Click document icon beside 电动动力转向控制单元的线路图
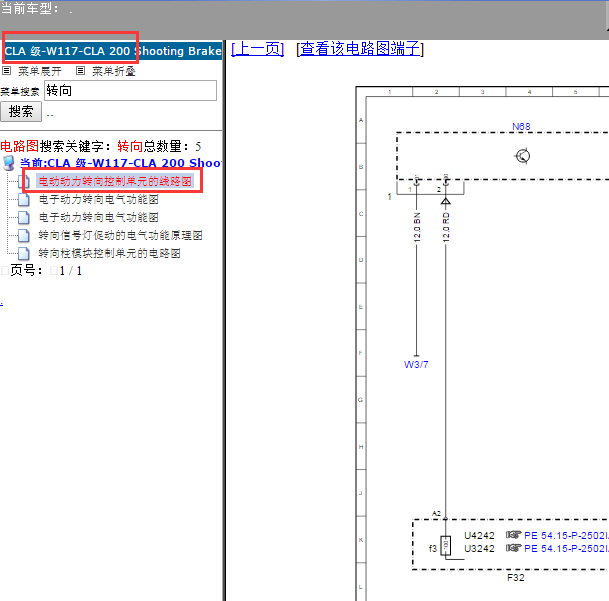The height and width of the screenshot is (601, 609). 24,181
